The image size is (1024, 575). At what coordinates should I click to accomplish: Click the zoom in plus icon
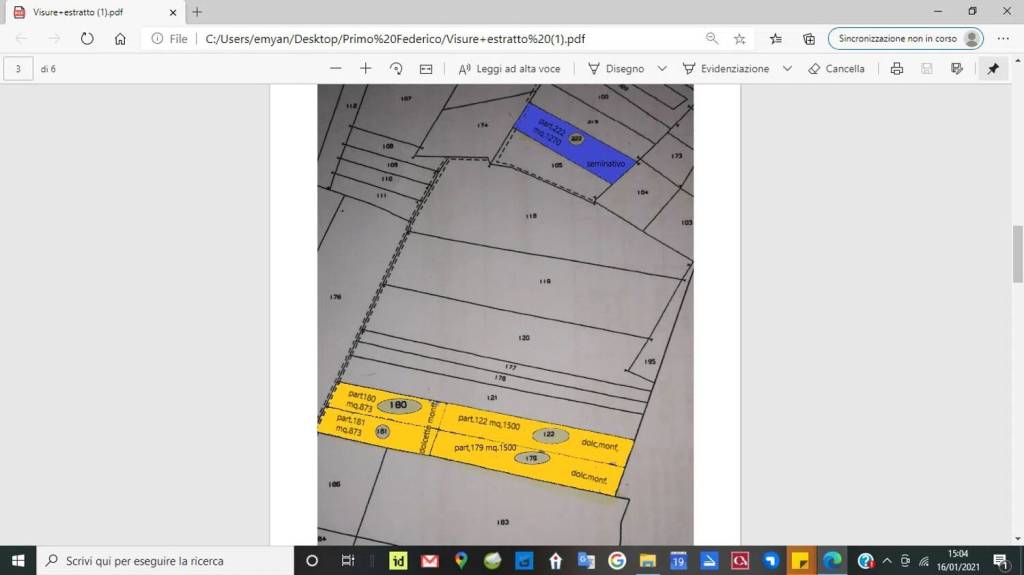366,69
